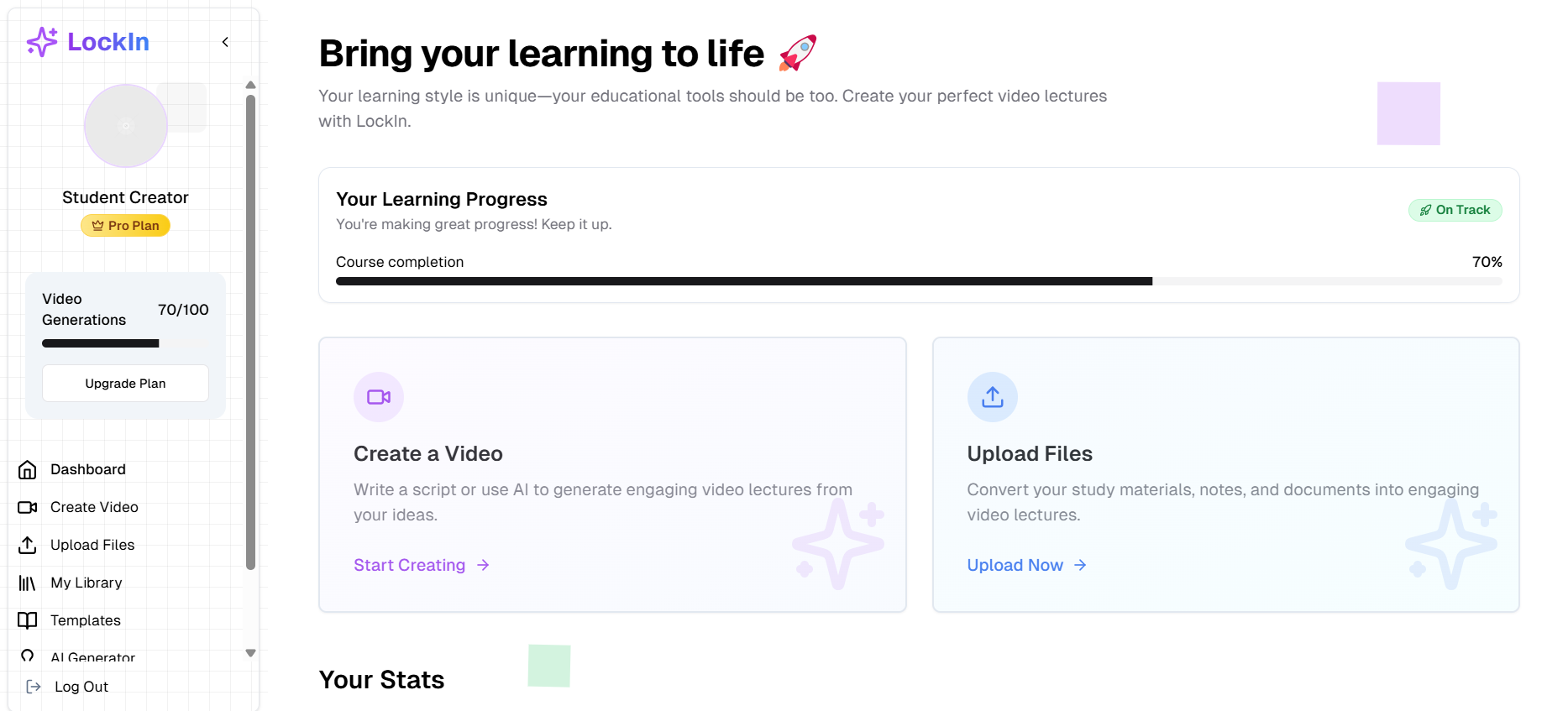The height and width of the screenshot is (711, 1568).
Task: Click the purple video camera card icon
Action: [x=379, y=397]
